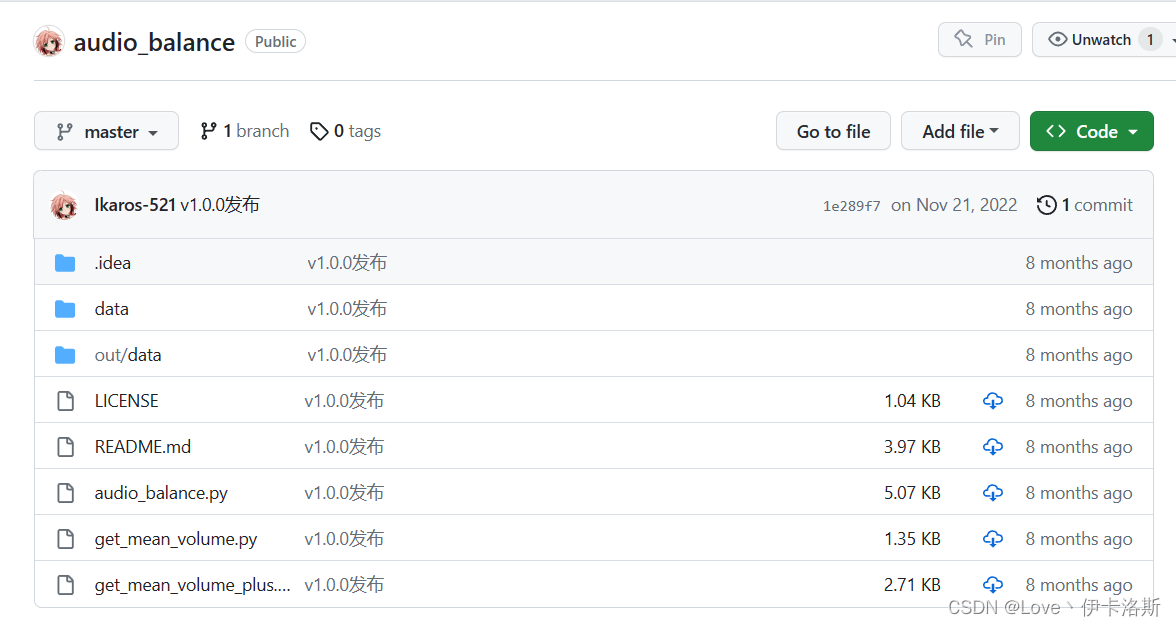View the 0 tags link
This screenshot has width=1176, height=626.
point(346,131)
